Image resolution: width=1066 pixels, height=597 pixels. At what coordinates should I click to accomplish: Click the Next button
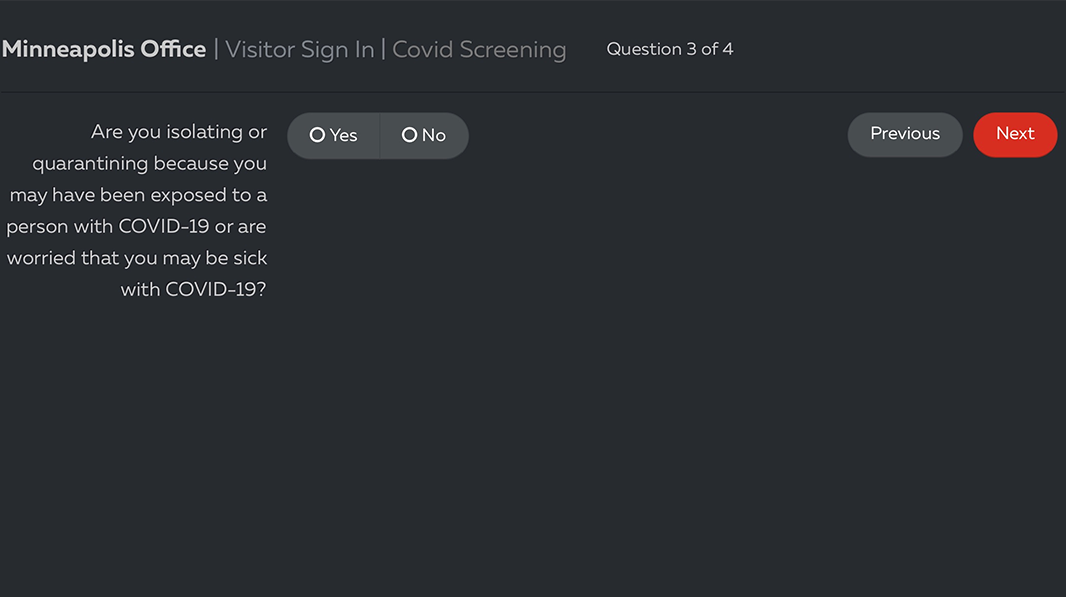[x=1015, y=135]
